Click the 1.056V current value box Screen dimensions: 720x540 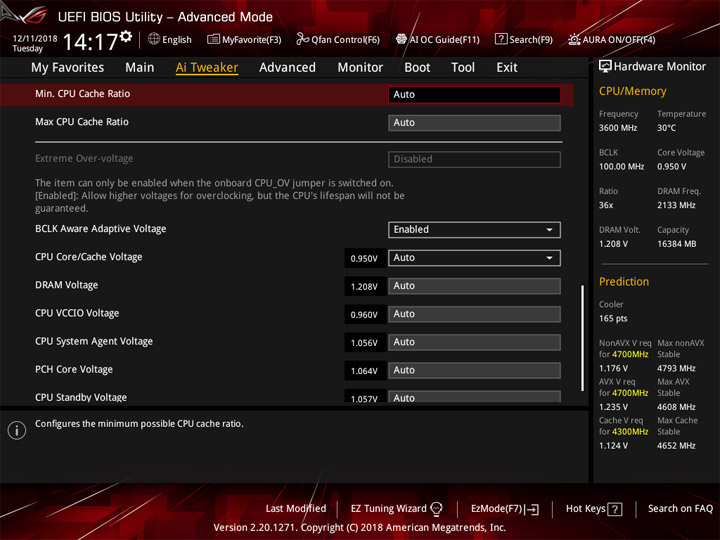365,343
